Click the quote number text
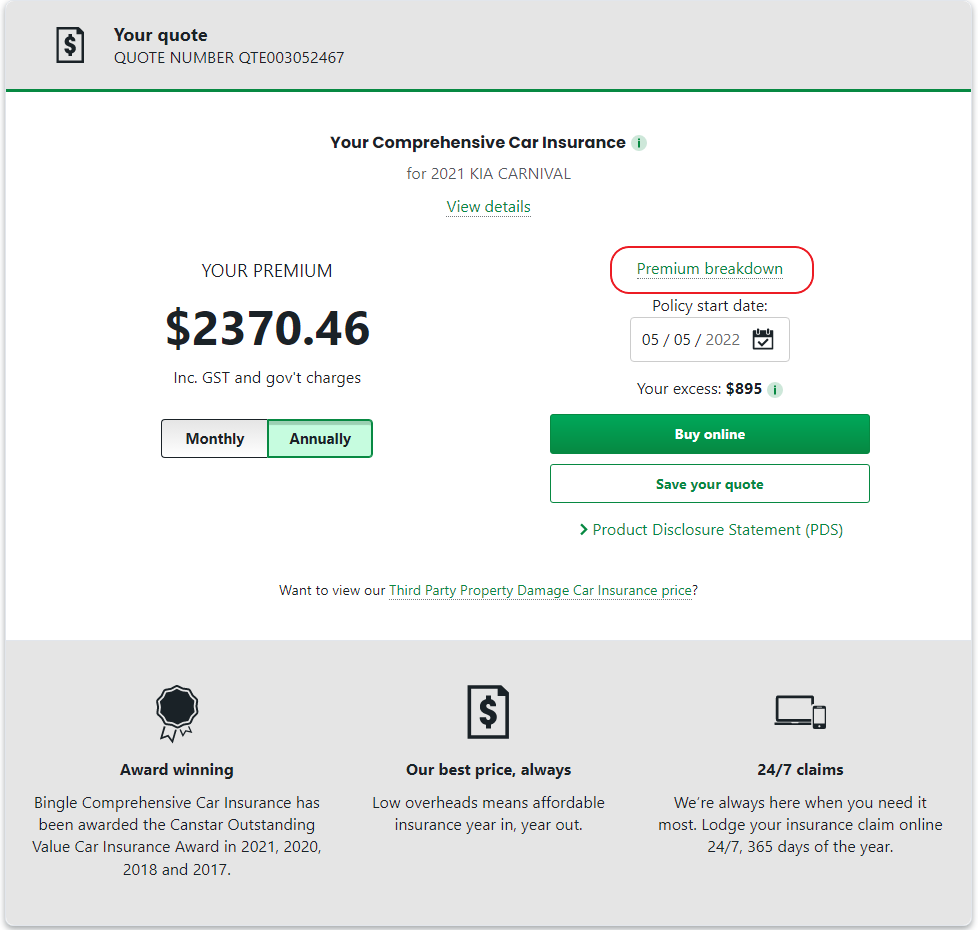Image resolution: width=978 pixels, height=930 pixels. tap(229, 58)
